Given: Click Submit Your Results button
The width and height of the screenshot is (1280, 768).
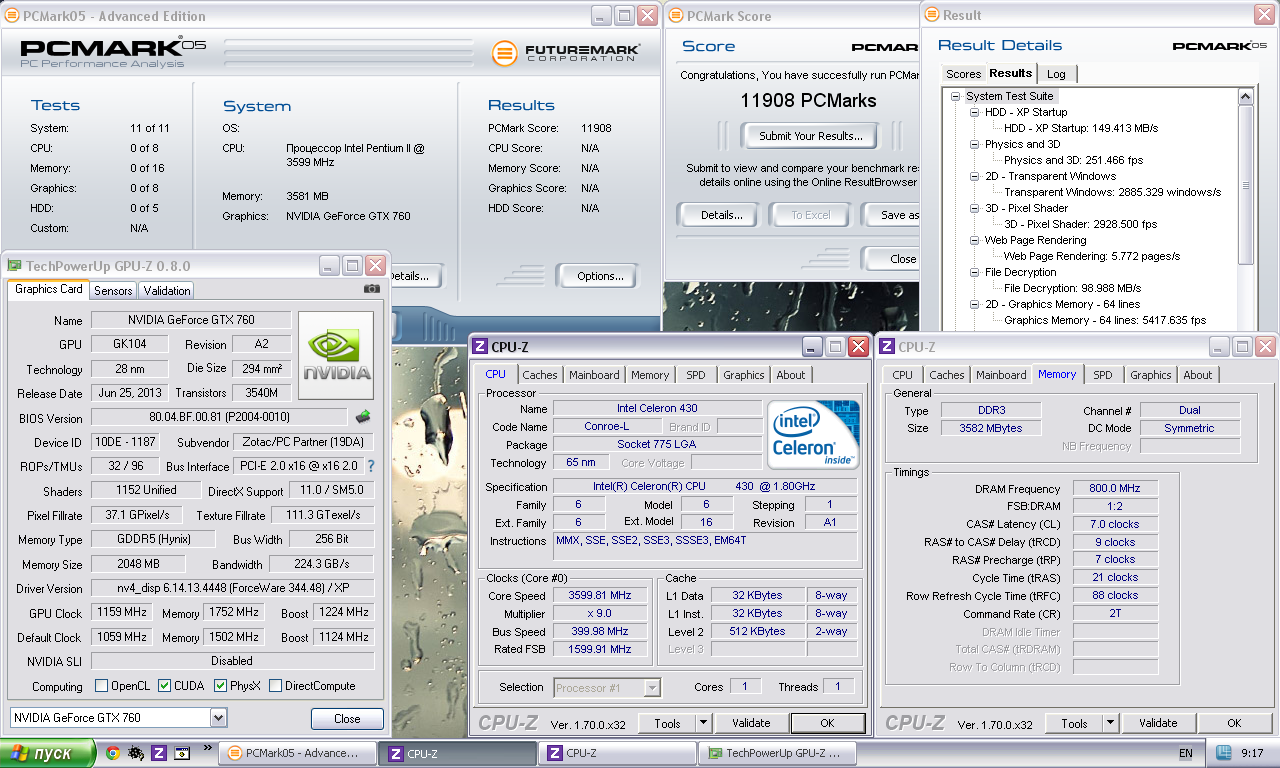Looking at the screenshot, I should point(810,136).
